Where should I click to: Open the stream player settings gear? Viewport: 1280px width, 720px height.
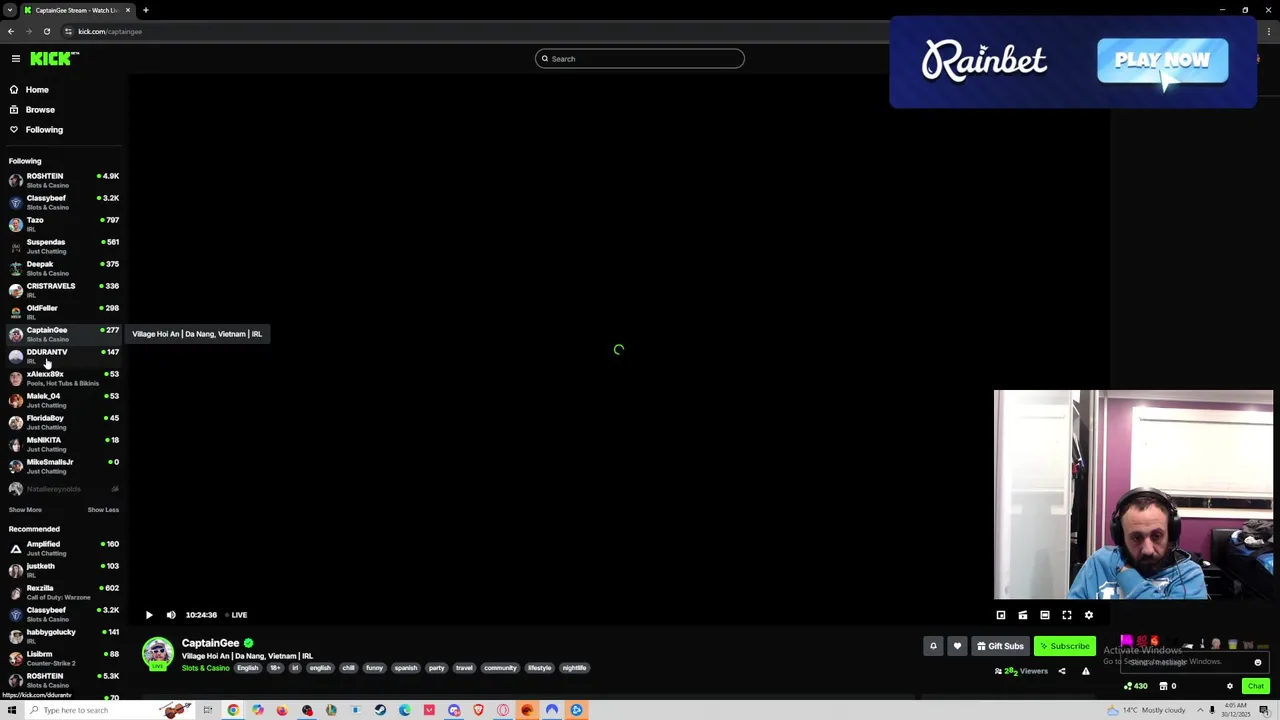[x=1089, y=615]
